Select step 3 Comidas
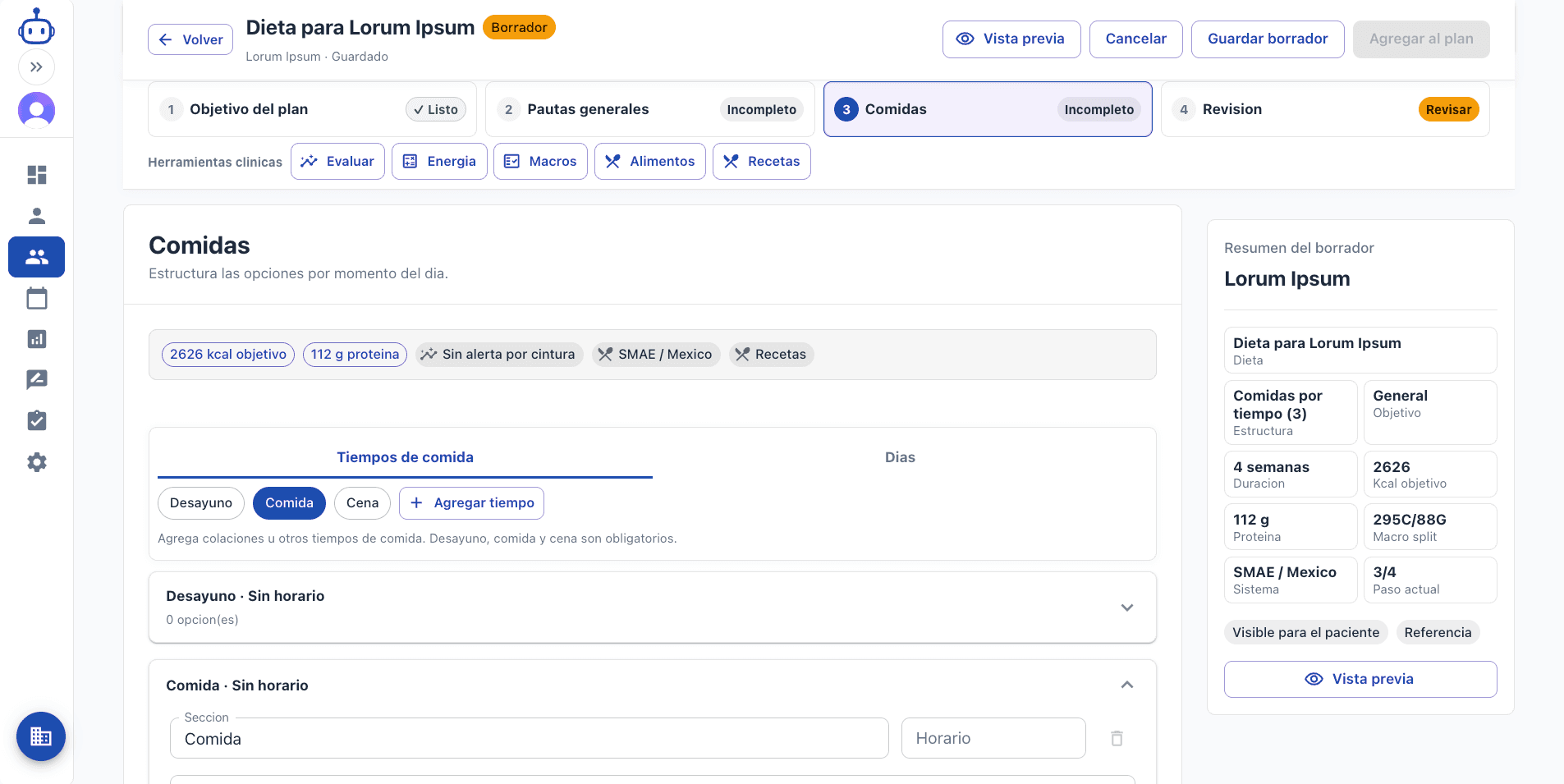The image size is (1564, 784). pos(988,109)
